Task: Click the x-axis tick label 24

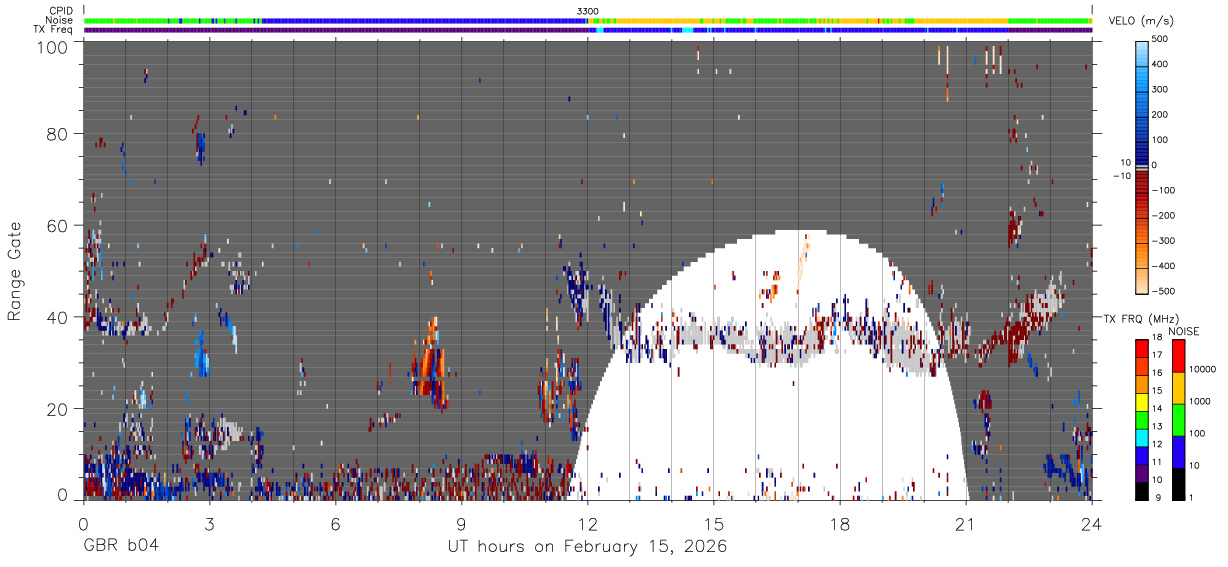Action: pyautogui.click(x=1092, y=523)
